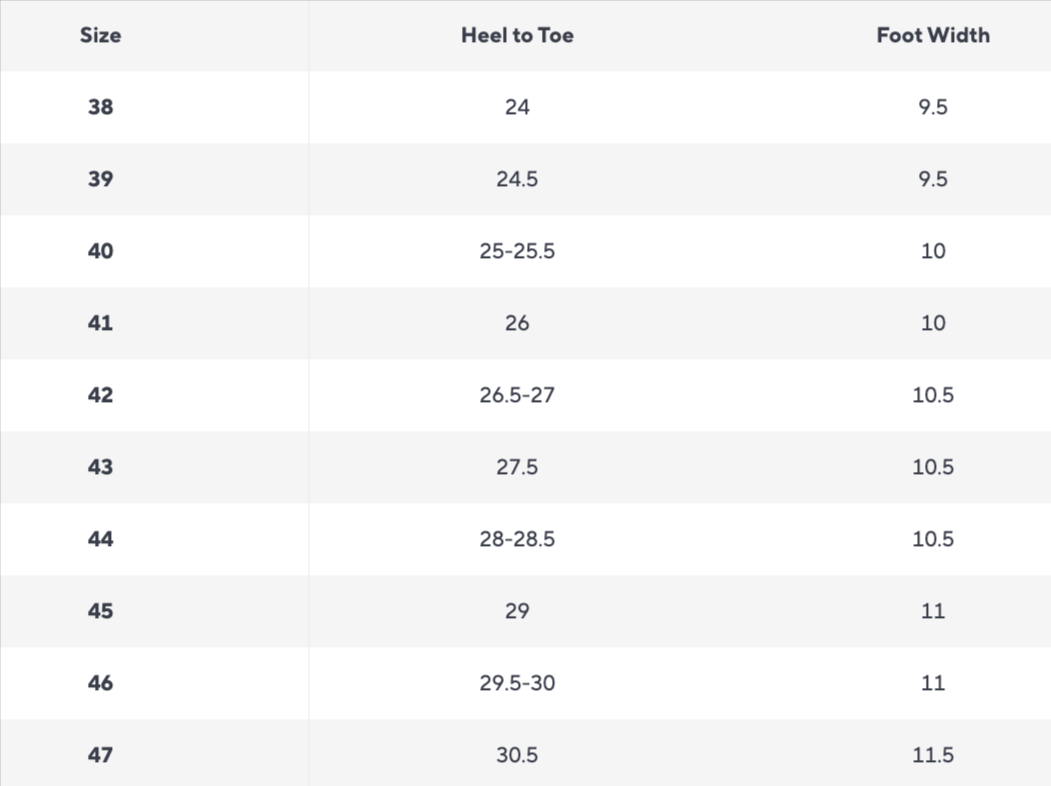The height and width of the screenshot is (786, 1051).
Task: Select the 28-28.5 heel to toe cell
Action: (517, 539)
